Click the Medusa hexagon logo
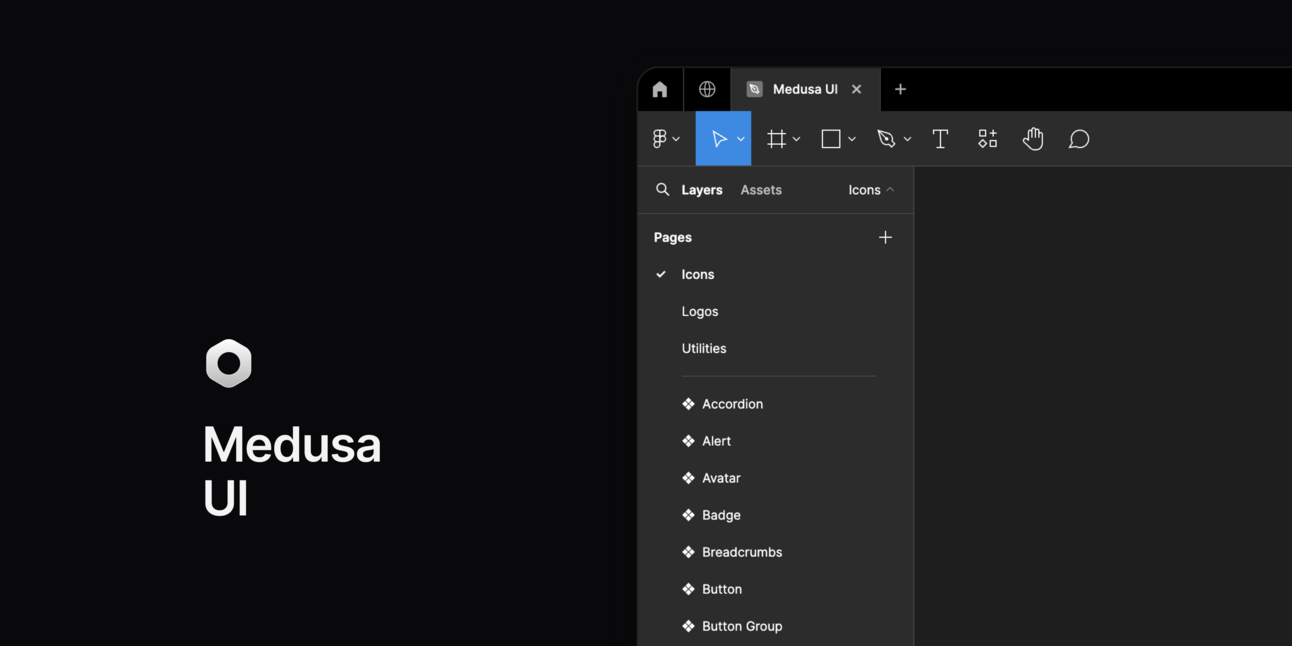Screen dimensions: 1292x646 pyautogui.click(x=229, y=363)
